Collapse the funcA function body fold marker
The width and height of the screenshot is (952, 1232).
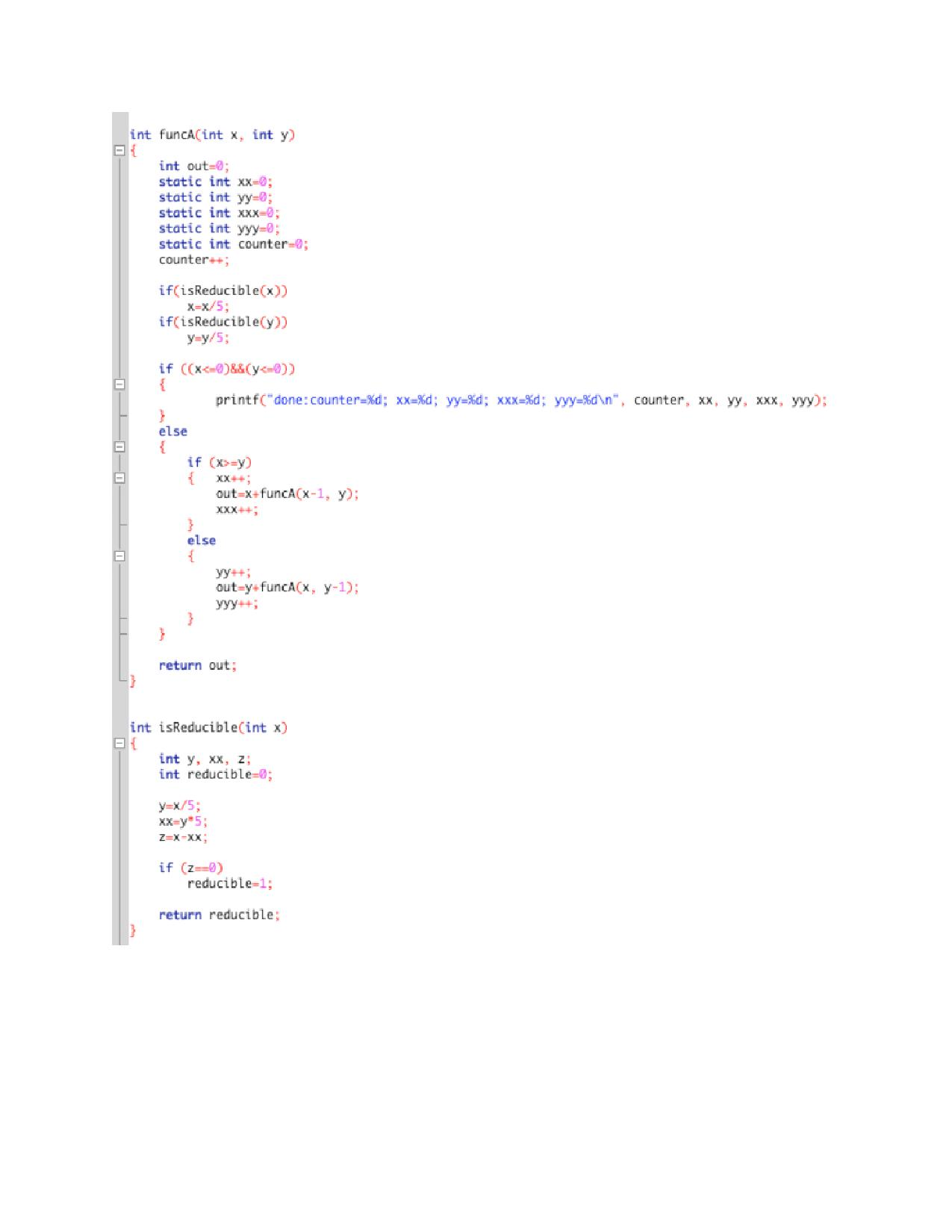[x=119, y=150]
